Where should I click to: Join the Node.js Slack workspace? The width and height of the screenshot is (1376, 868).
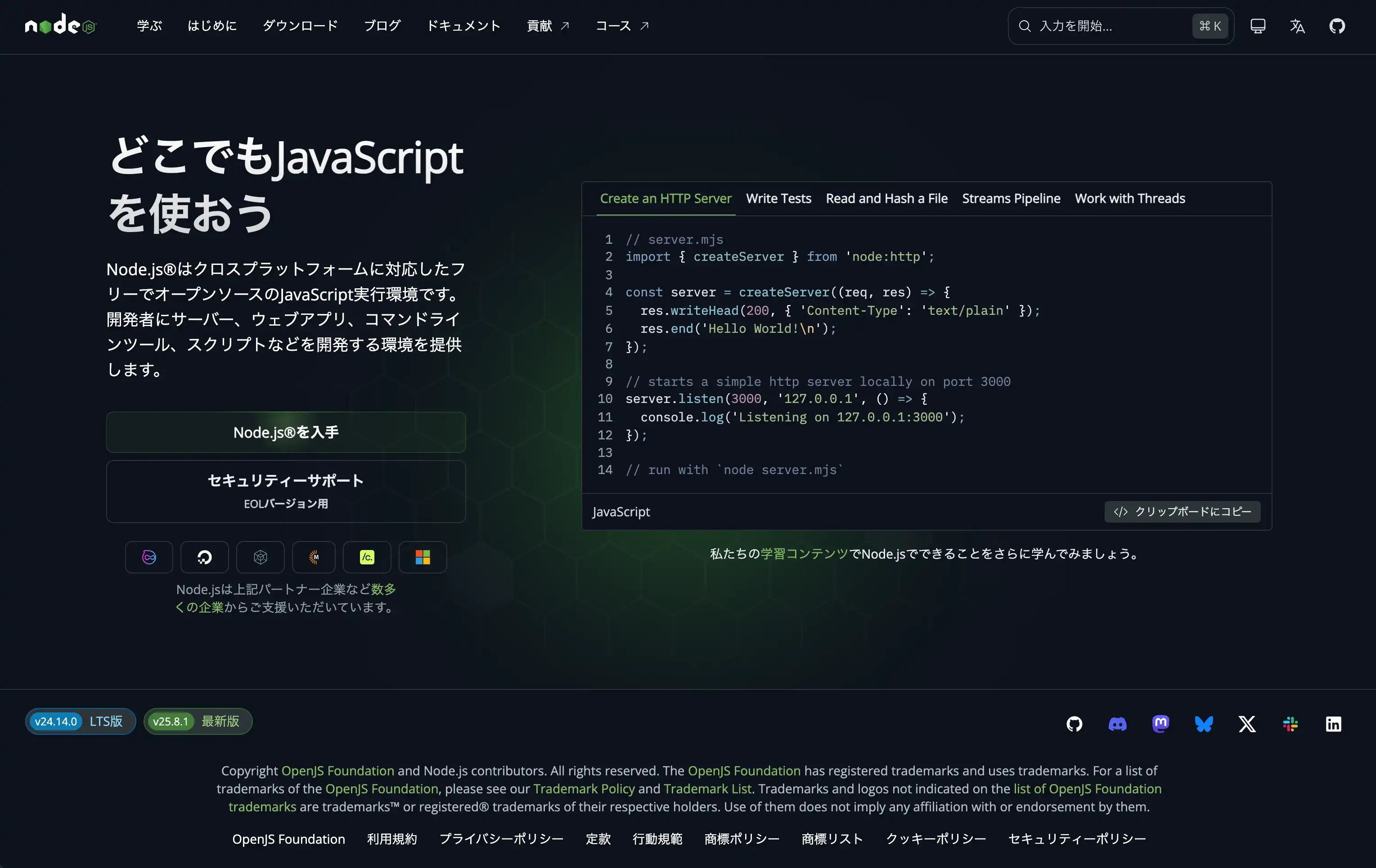click(x=1291, y=724)
